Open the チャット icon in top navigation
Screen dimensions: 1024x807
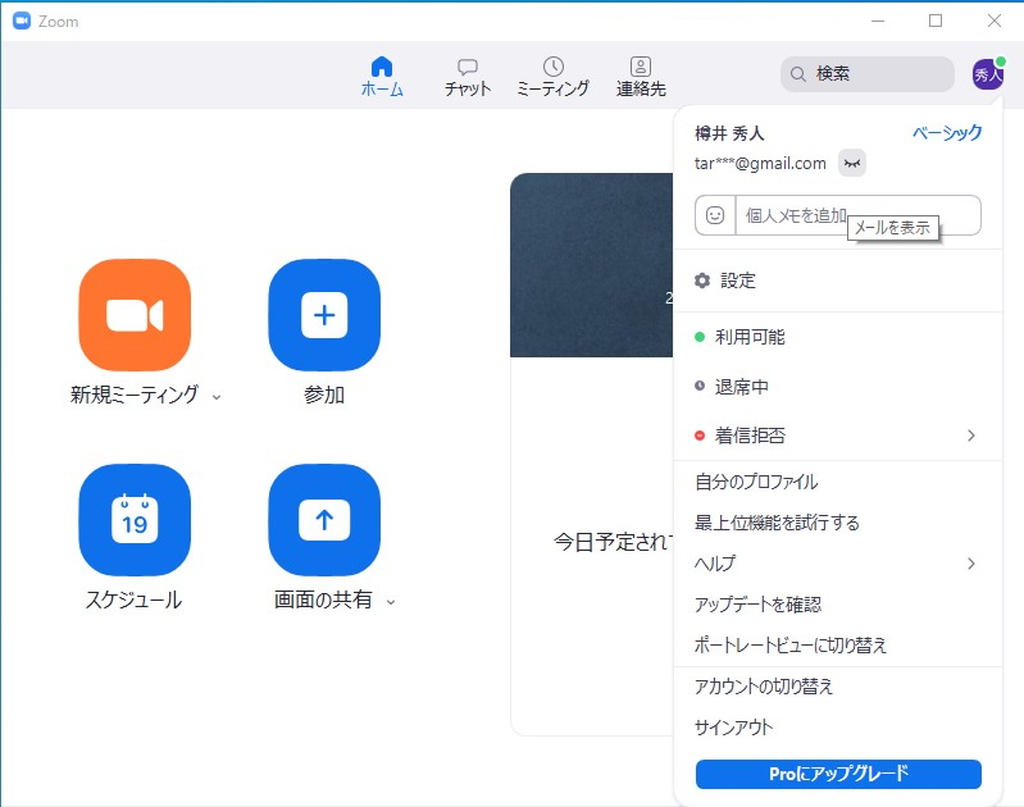point(467,66)
